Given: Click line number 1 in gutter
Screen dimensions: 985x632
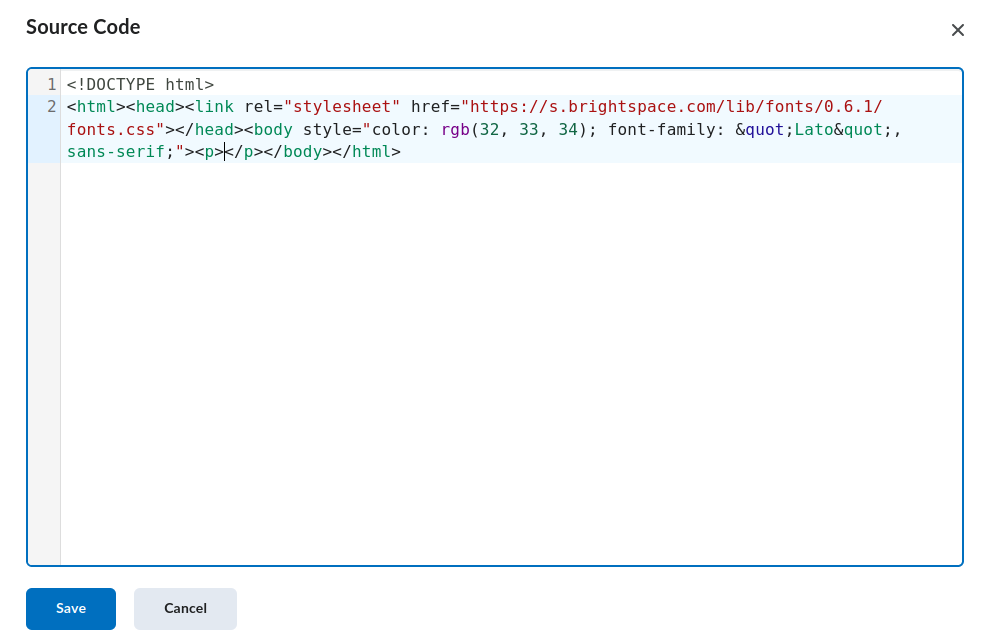Looking at the screenshot, I should [x=52, y=84].
